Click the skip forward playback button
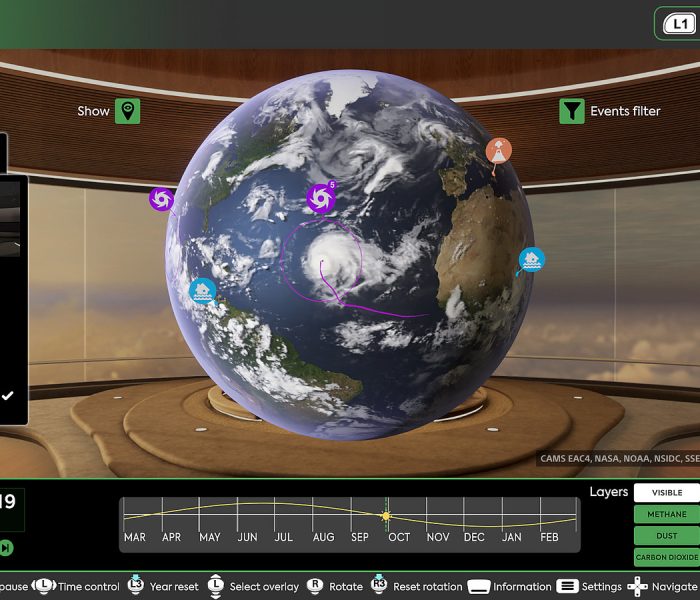Viewport: 700px width, 600px height. [x=6, y=547]
